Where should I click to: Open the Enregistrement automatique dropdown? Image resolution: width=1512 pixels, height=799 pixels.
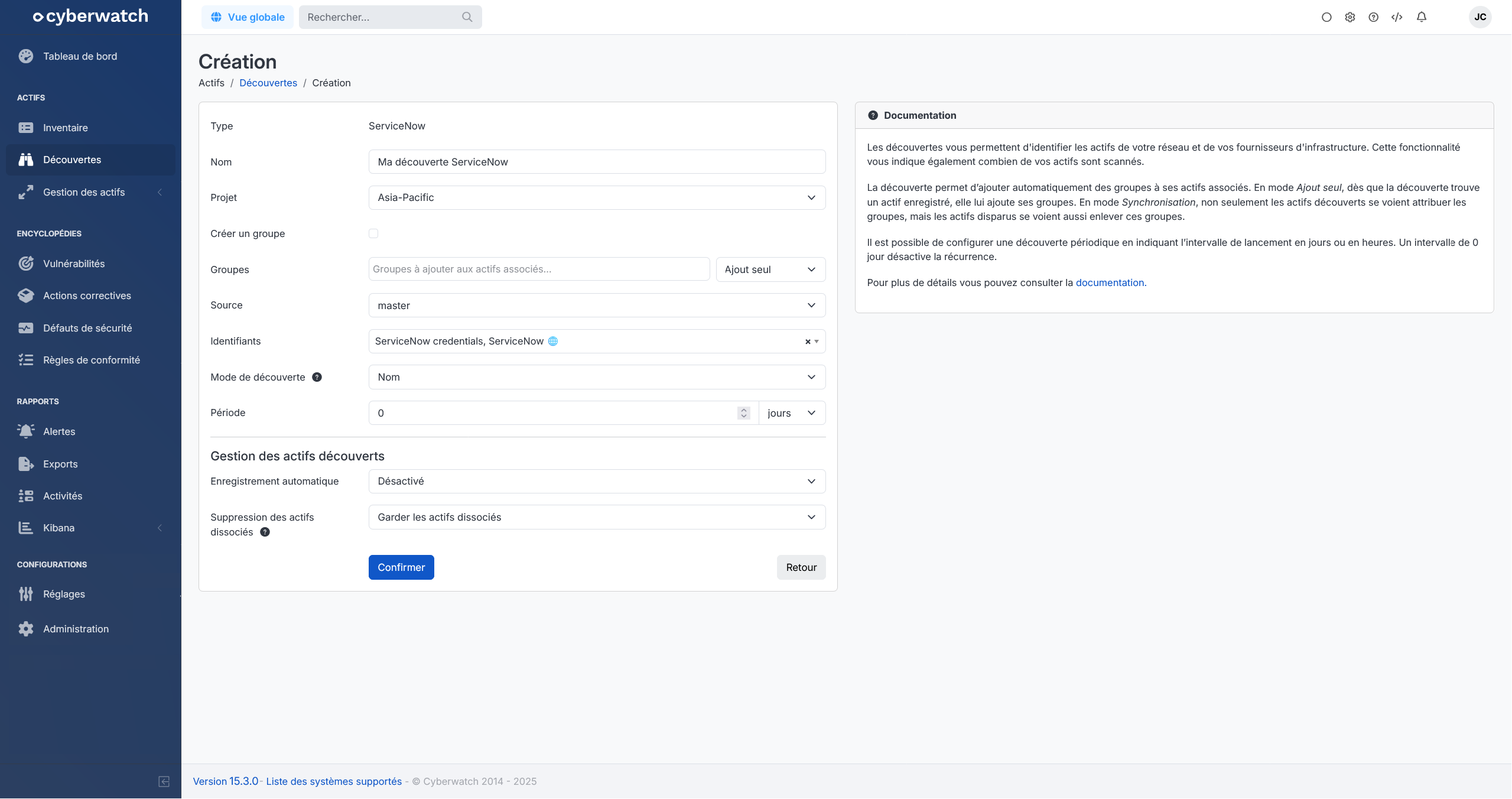pos(597,481)
